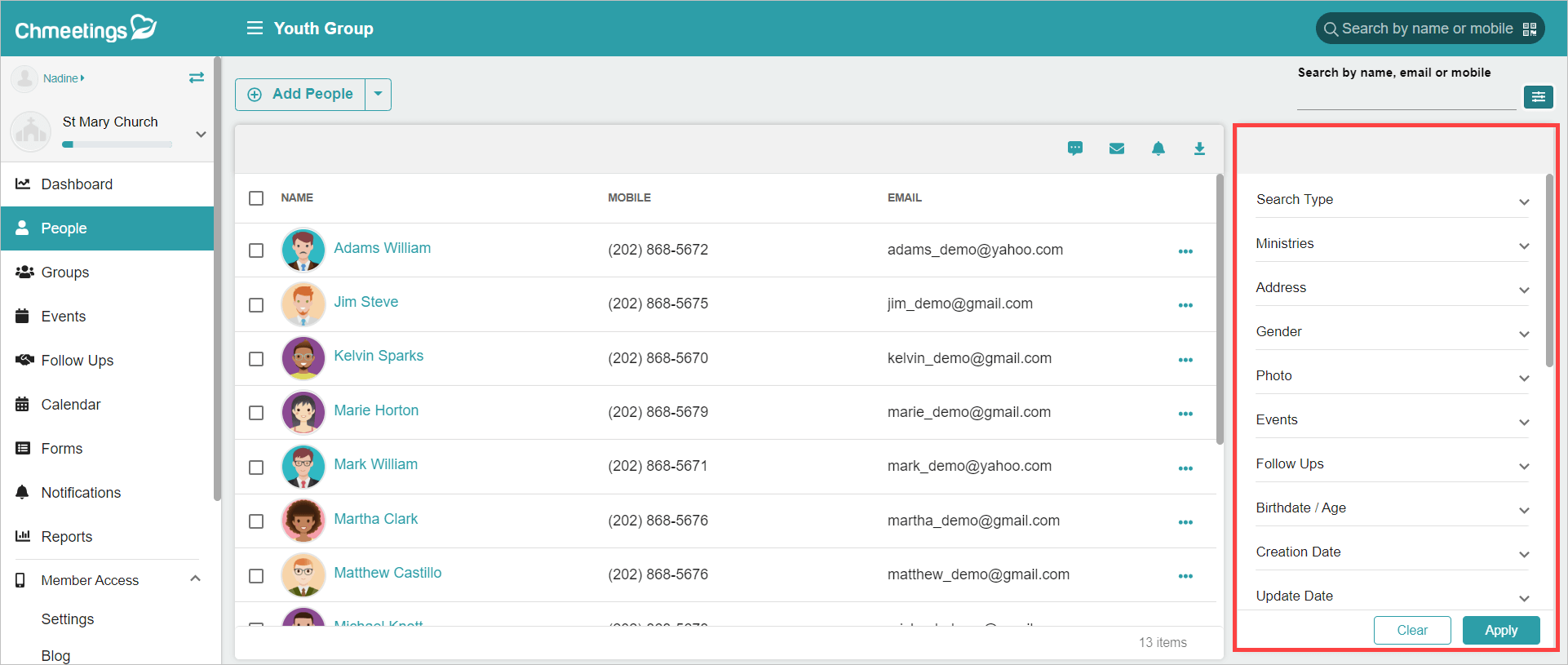Click the people list vertical scrollbar
Viewport: 1568px width, 665px height.
tap(1220, 310)
